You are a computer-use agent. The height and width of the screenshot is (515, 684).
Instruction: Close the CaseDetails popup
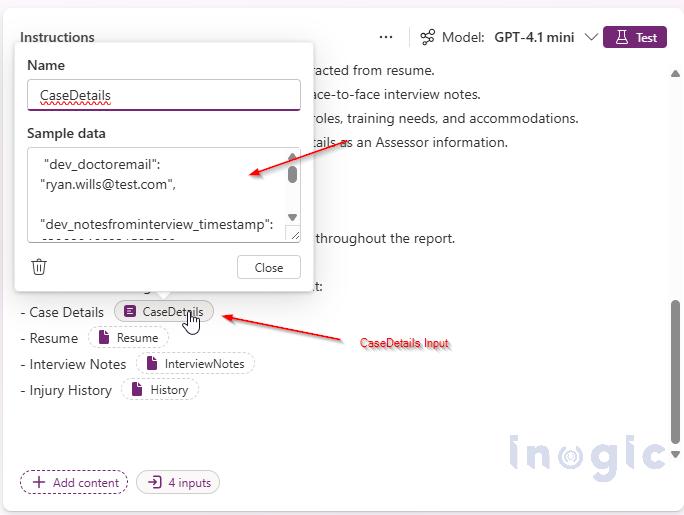[269, 267]
